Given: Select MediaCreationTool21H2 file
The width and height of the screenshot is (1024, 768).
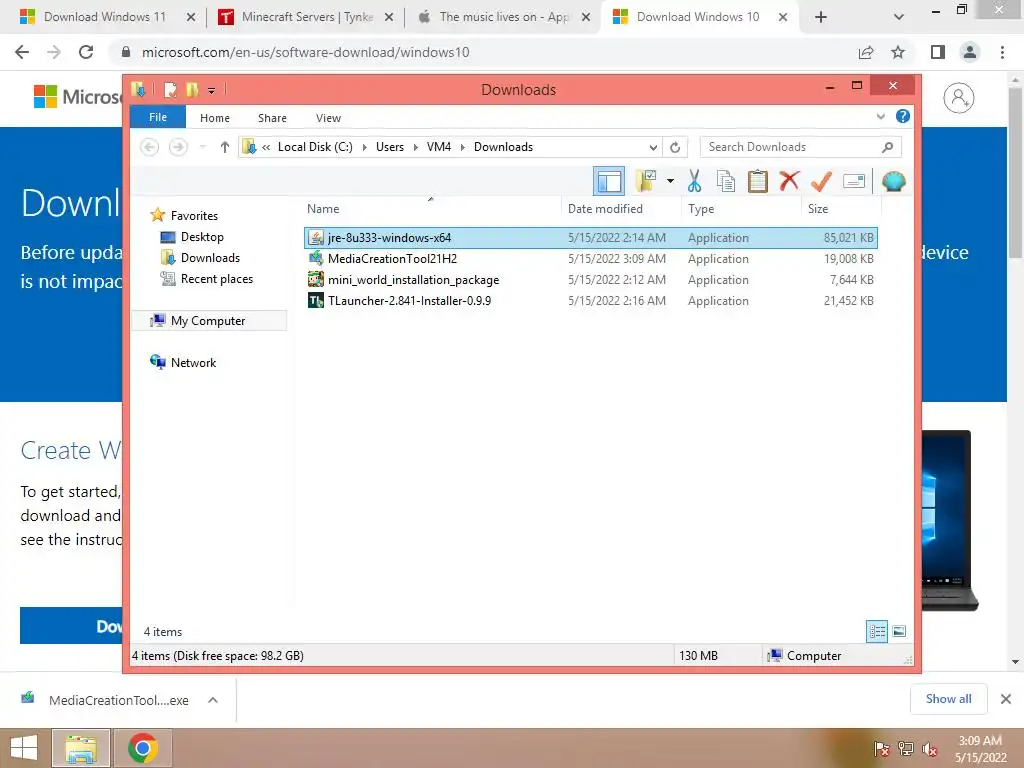Looking at the screenshot, I should tap(590, 259).
